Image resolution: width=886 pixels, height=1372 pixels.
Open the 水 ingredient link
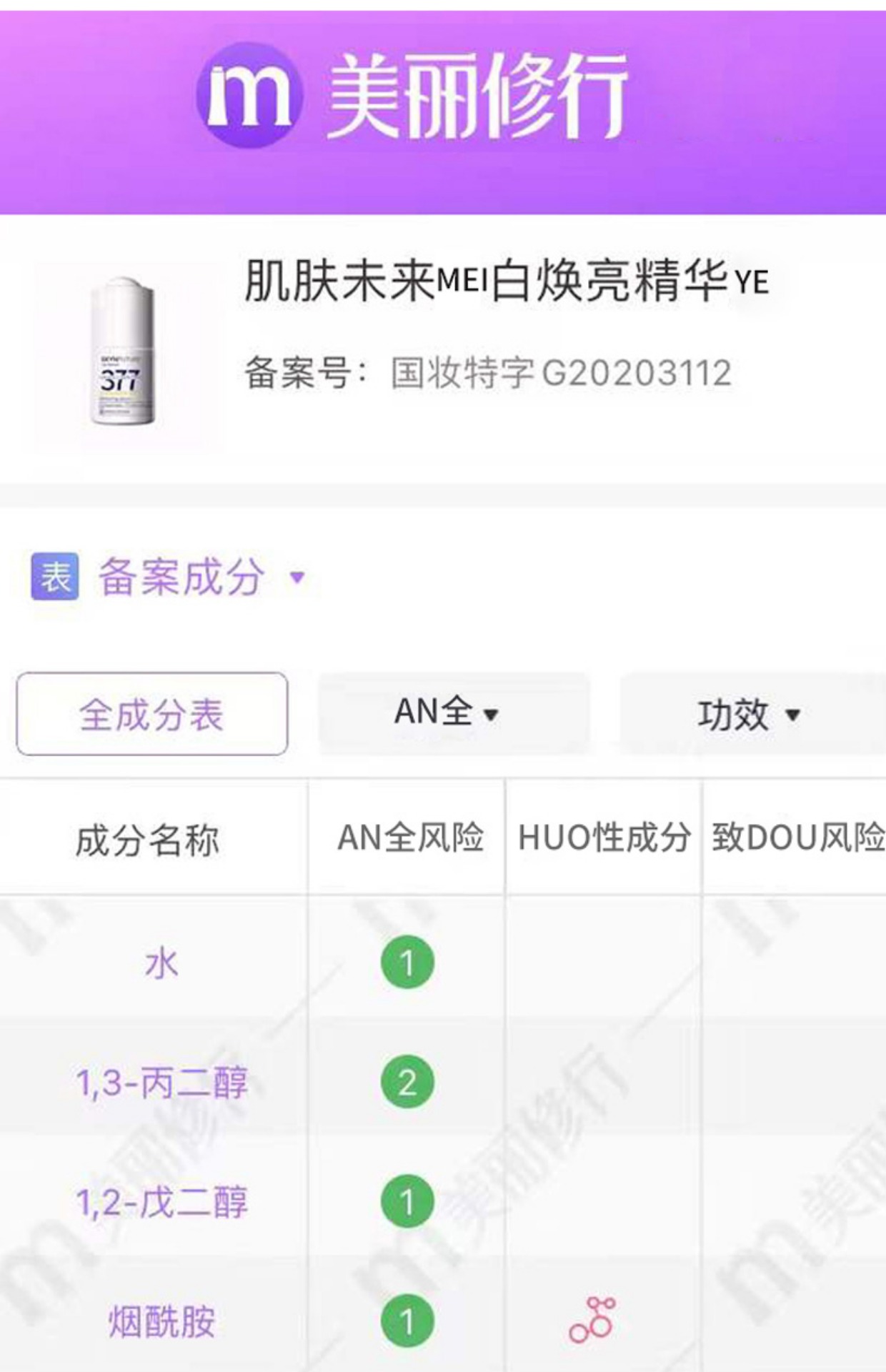point(161,964)
